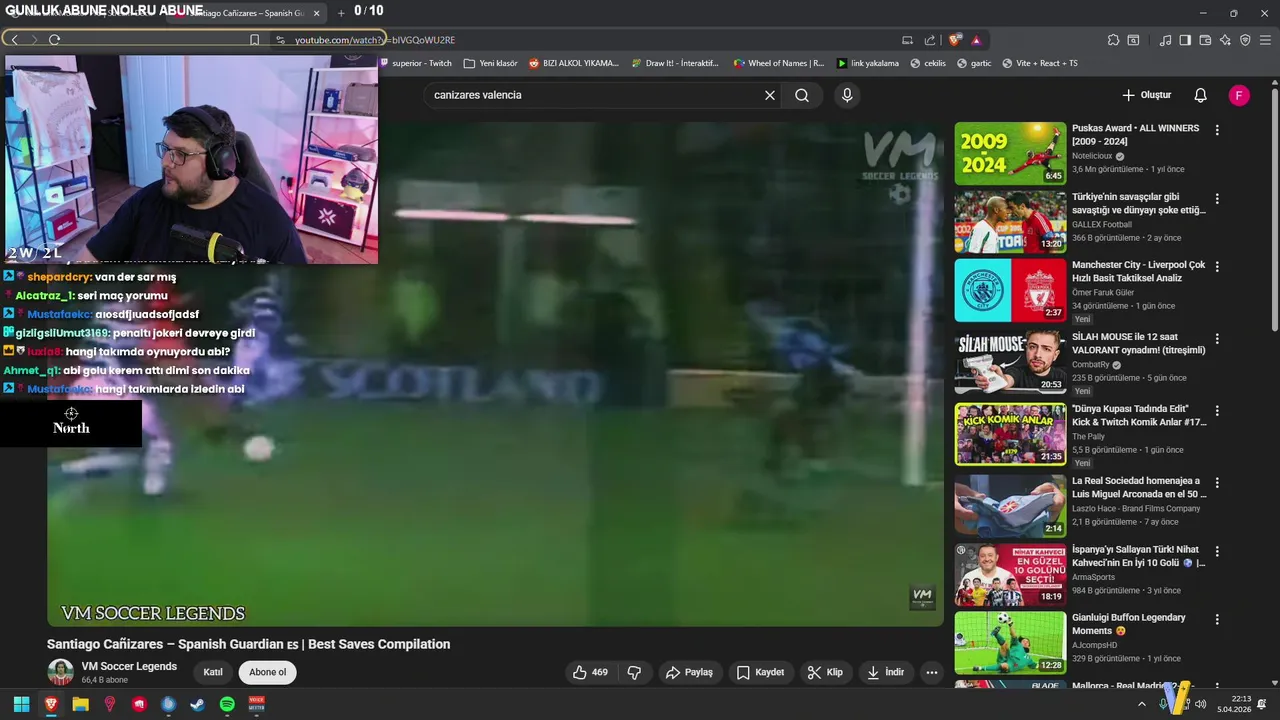Image resolution: width=1280 pixels, height=720 pixels.
Task: Start voice search with microphone icon
Action: pos(847,95)
